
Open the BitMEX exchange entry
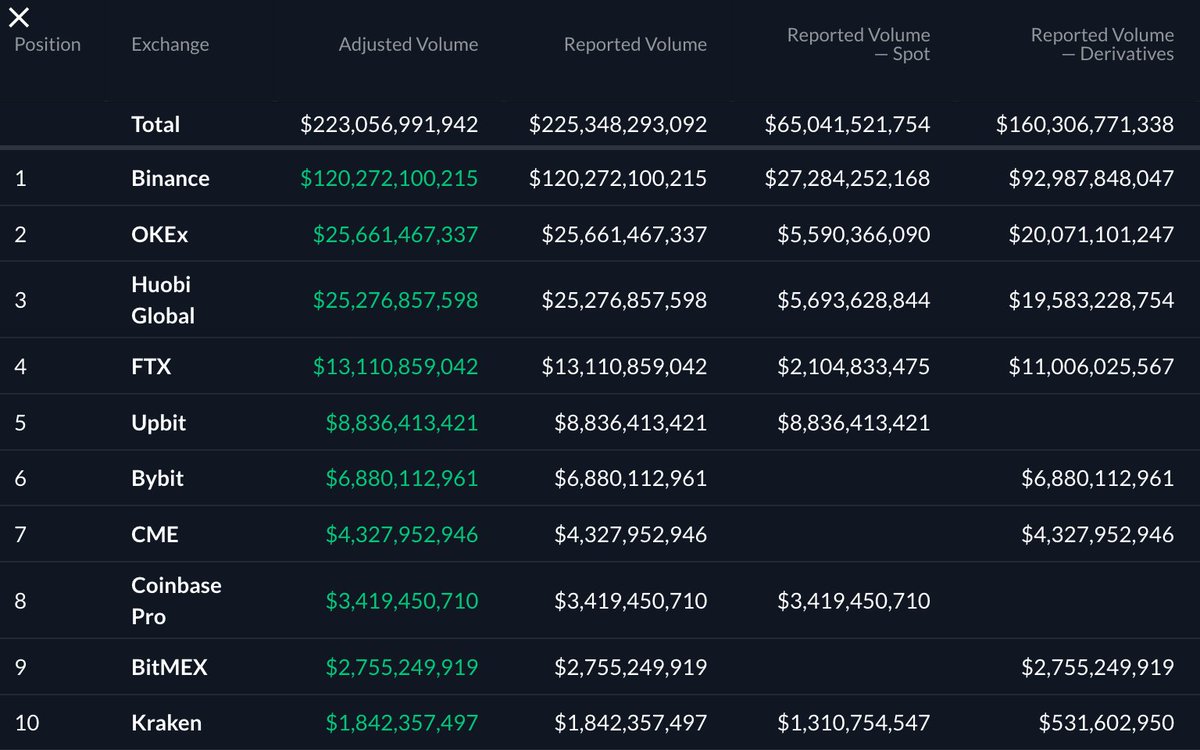tap(169, 667)
